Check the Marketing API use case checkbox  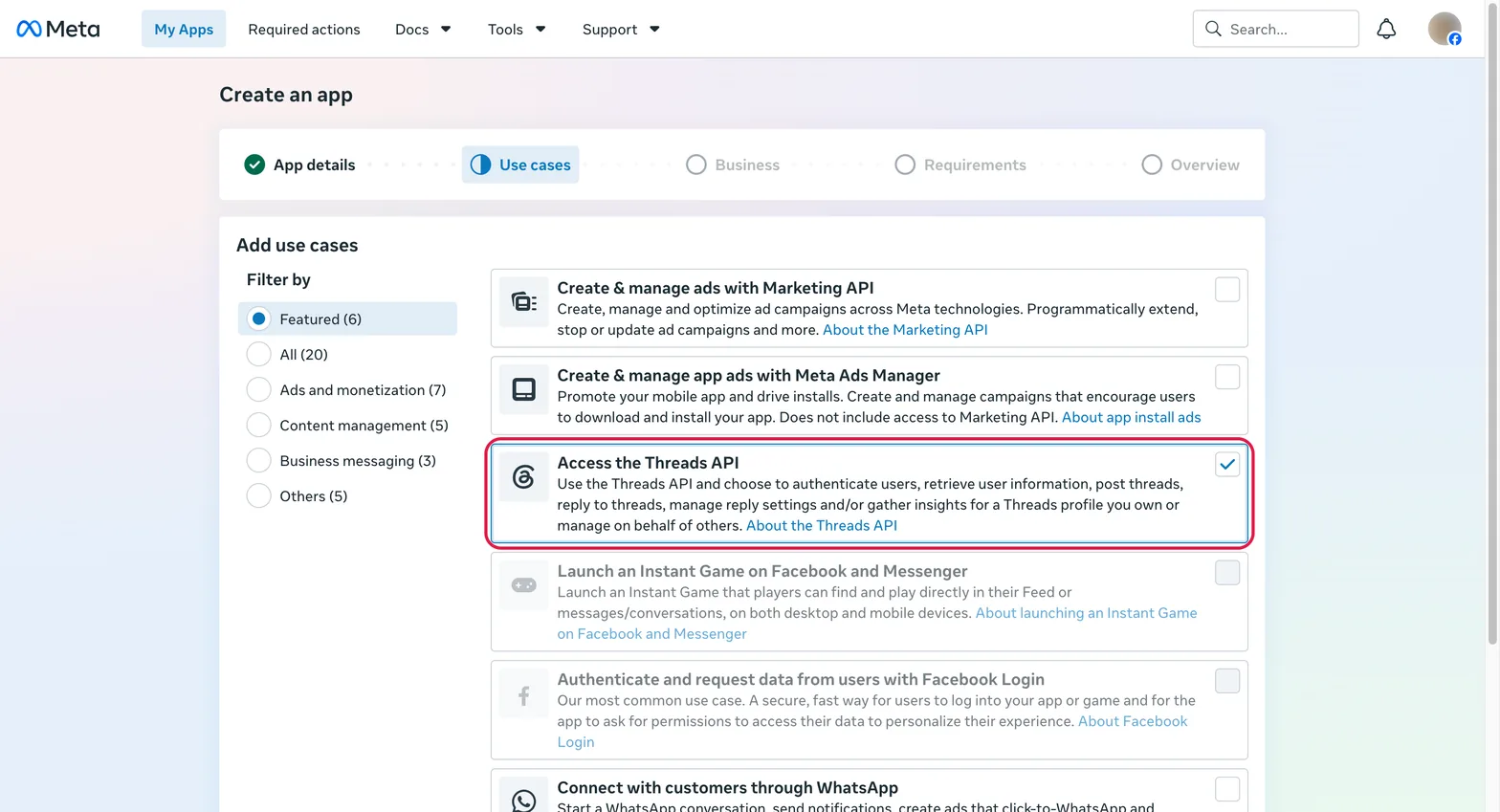click(x=1227, y=289)
